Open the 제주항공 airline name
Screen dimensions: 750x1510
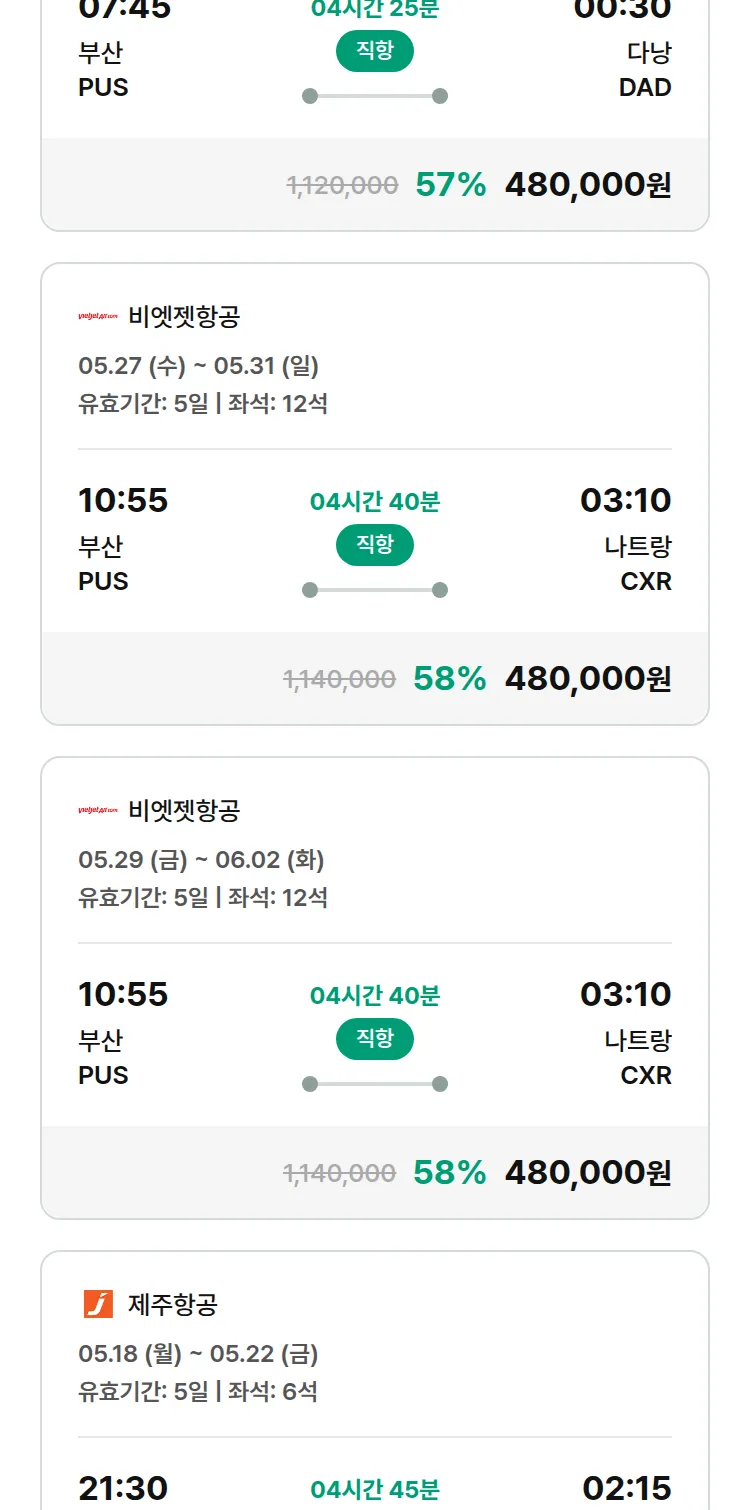(173, 1304)
